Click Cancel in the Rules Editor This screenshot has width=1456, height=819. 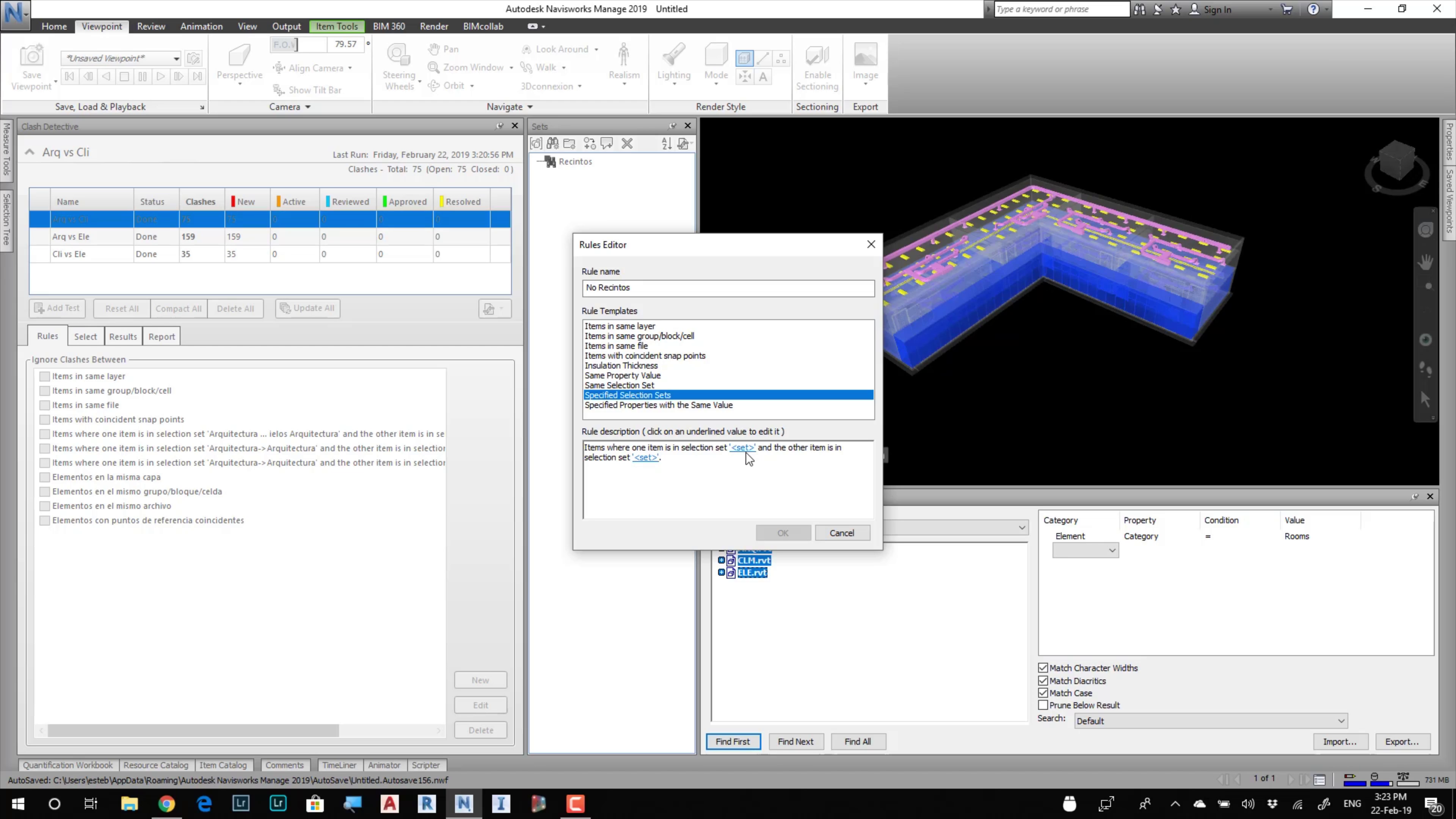842,533
